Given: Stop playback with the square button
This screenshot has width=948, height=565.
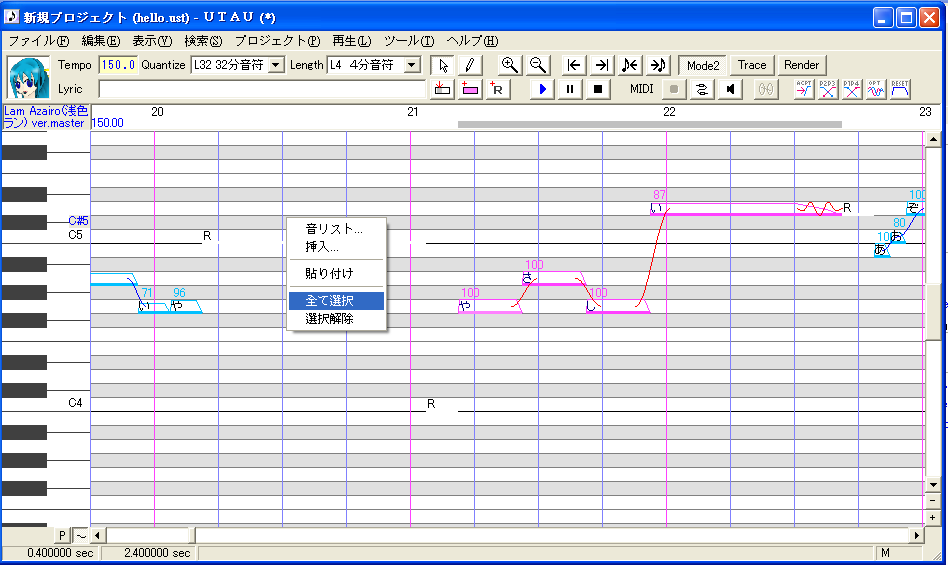Looking at the screenshot, I should point(598,89).
